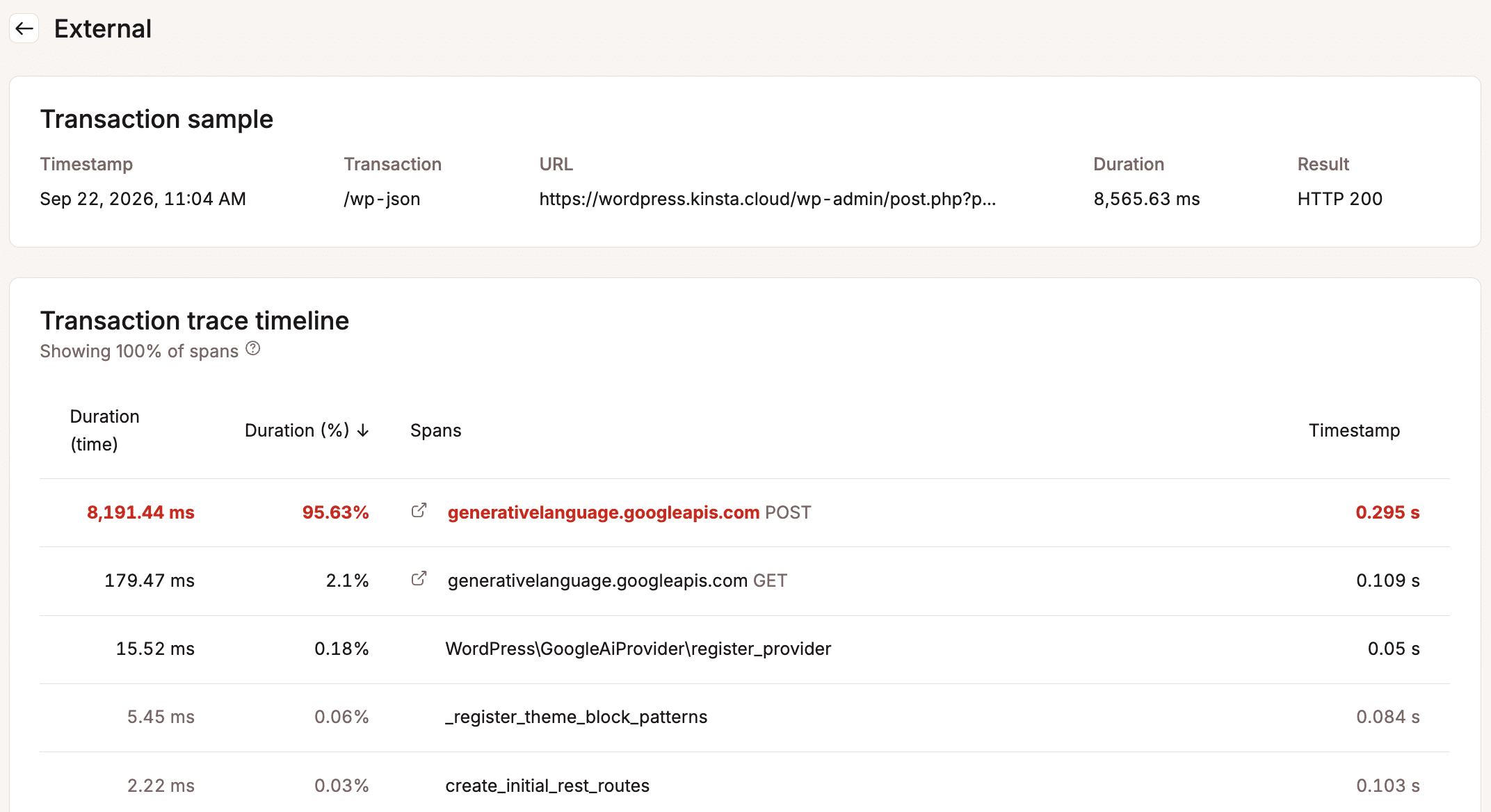
Task: Click the 2.1% duration percentage
Action: (x=348, y=580)
